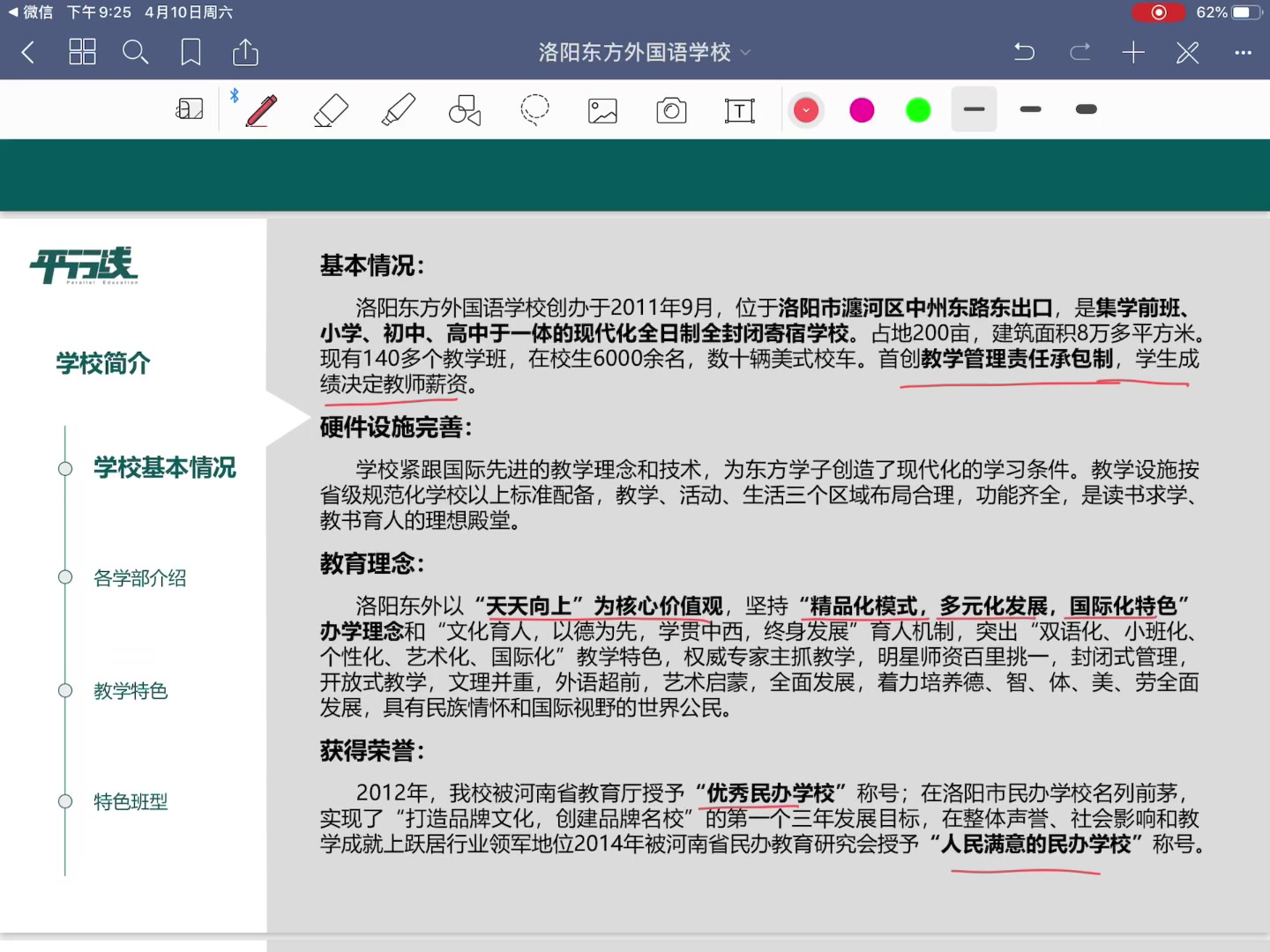Close the editing toolbar with crossed-pen icon
The width and height of the screenshot is (1270, 952).
[1188, 52]
